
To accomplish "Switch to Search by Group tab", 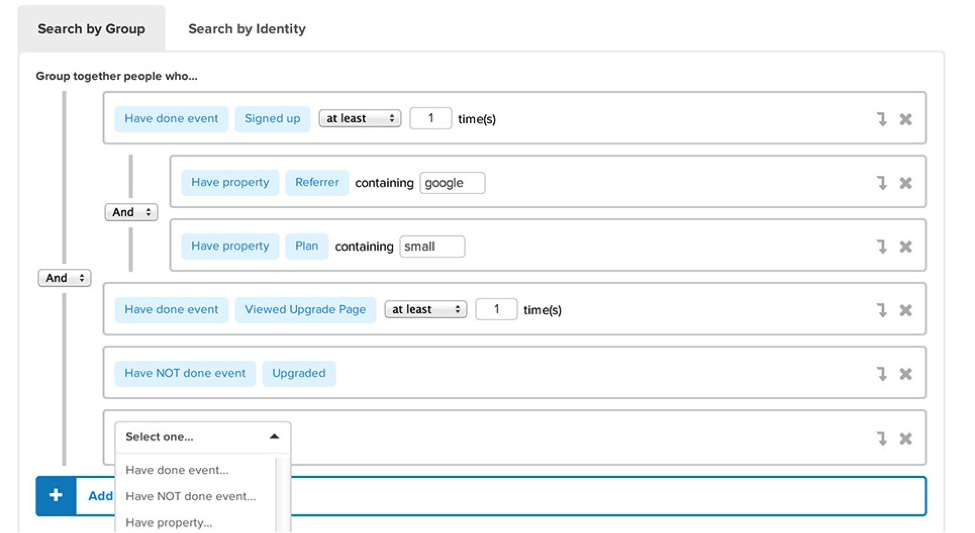I will click(x=91, y=29).
